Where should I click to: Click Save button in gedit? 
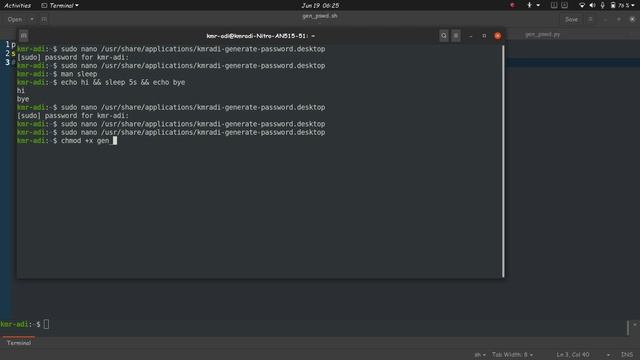coord(571,19)
